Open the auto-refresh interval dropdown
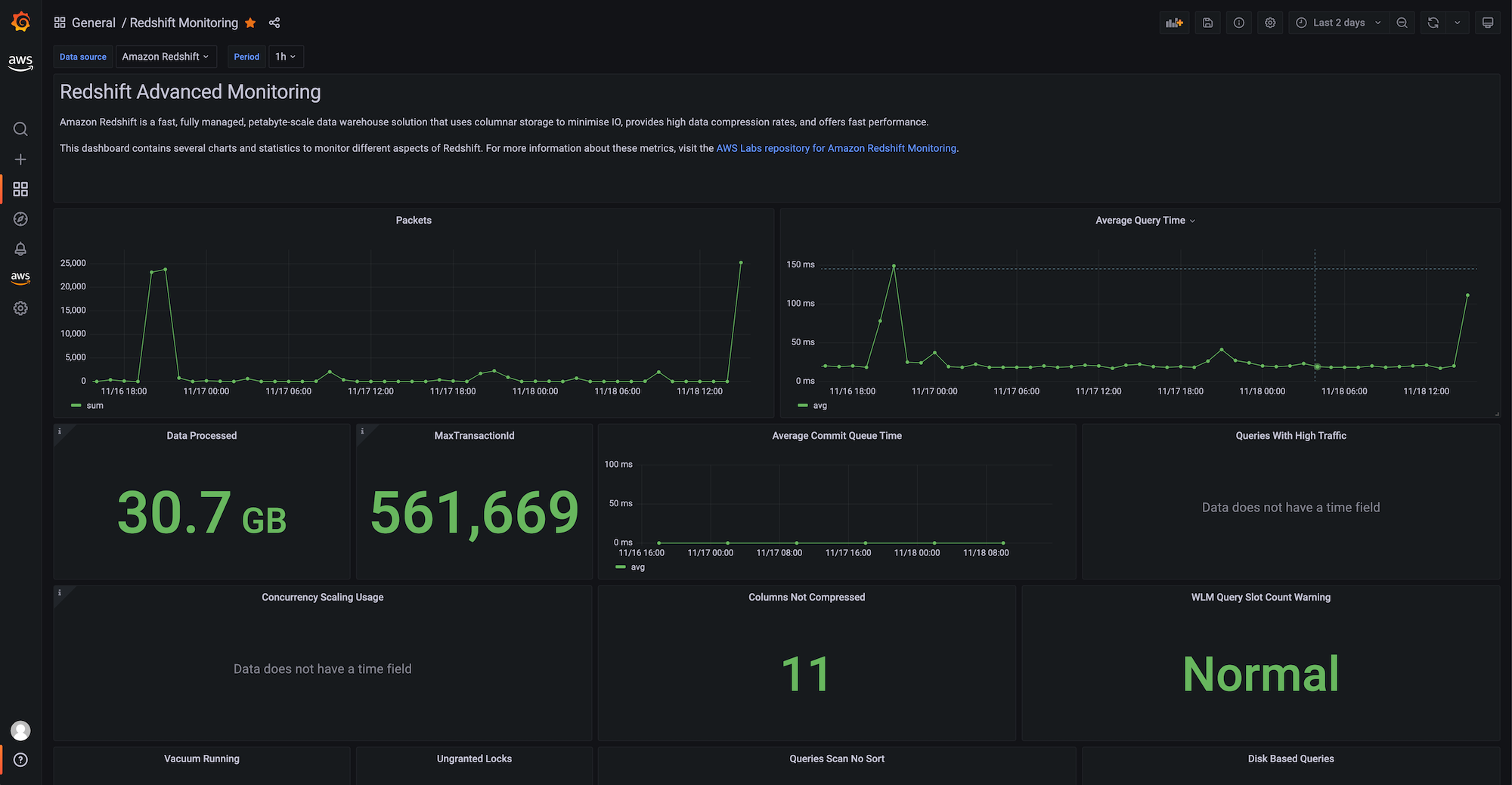The width and height of the screenshot is (1512, 785). click(1457, 23)
